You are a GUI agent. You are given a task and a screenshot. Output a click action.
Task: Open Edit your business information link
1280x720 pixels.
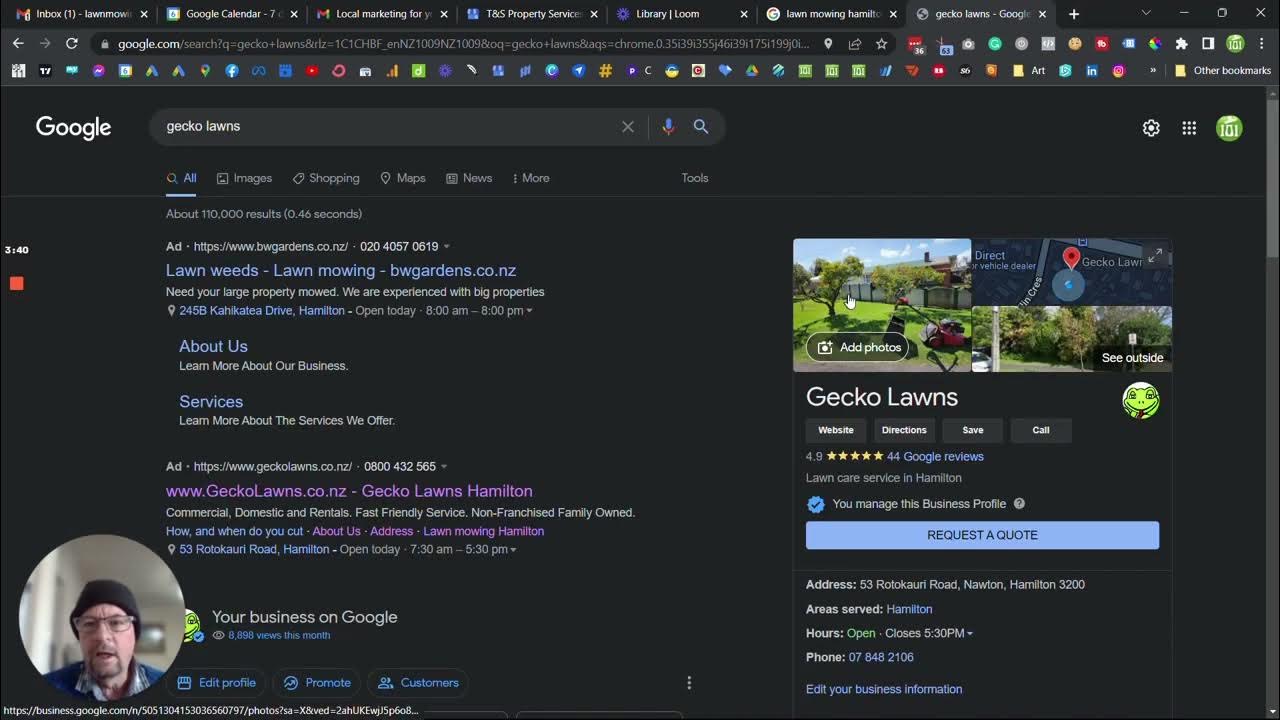pos(884,689)
